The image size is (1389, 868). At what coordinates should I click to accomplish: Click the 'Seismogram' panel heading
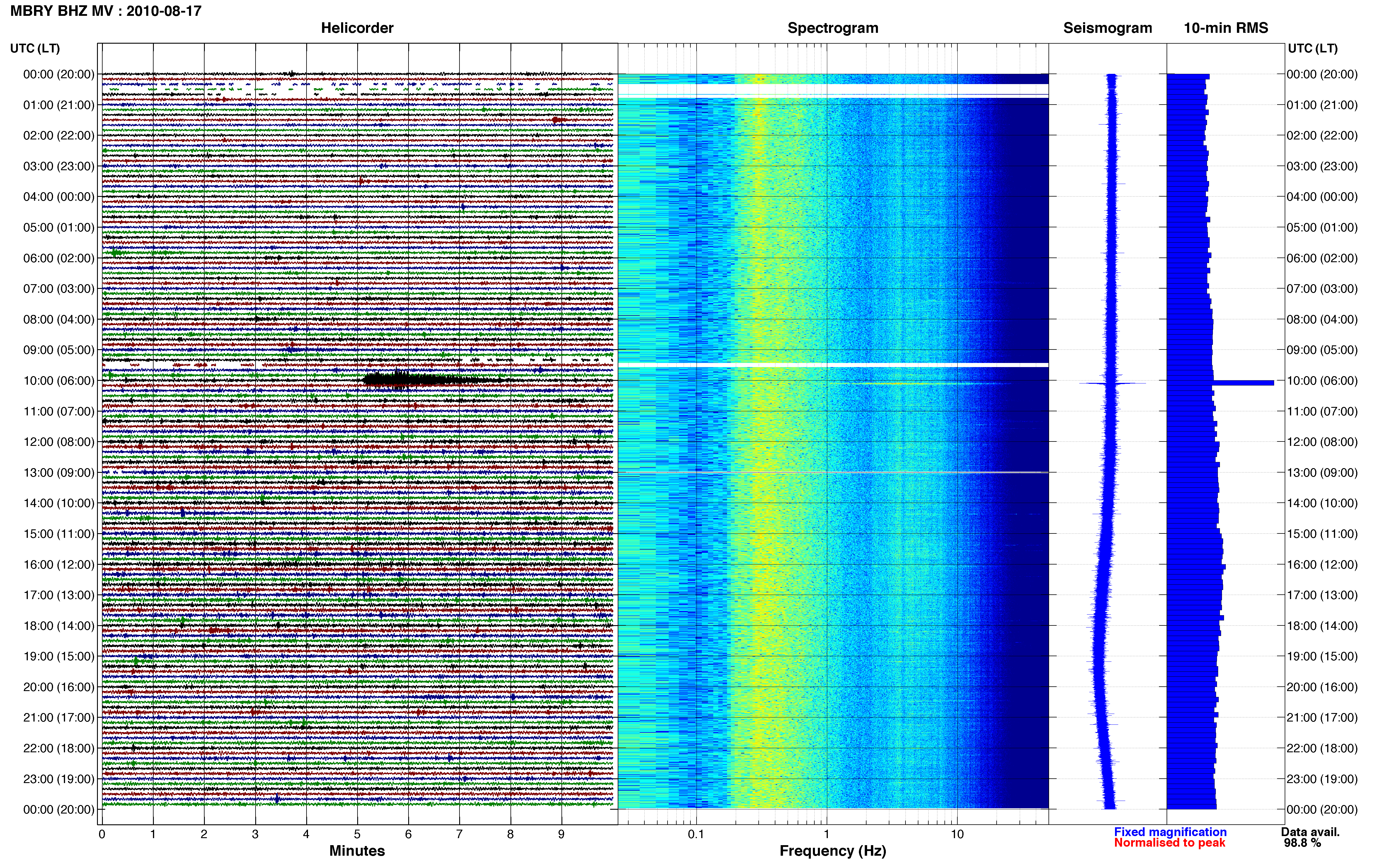click(1108, 28)
